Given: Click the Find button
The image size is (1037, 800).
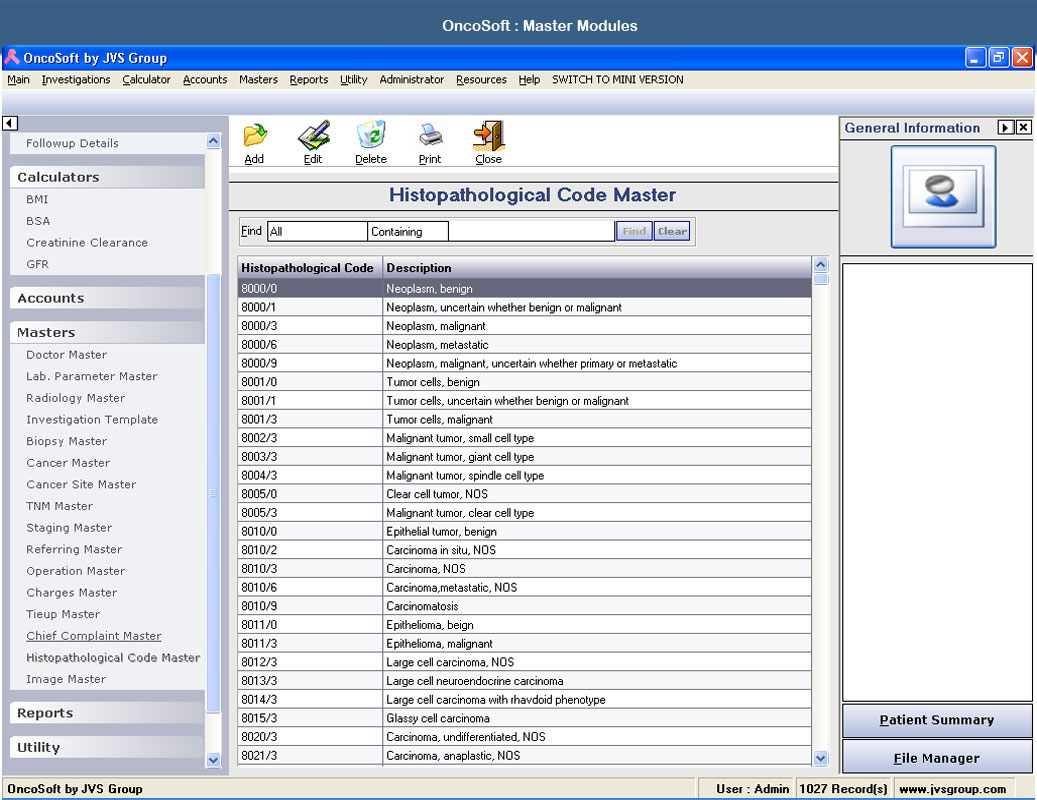Looking at the screenshot, I should [634, 231].
